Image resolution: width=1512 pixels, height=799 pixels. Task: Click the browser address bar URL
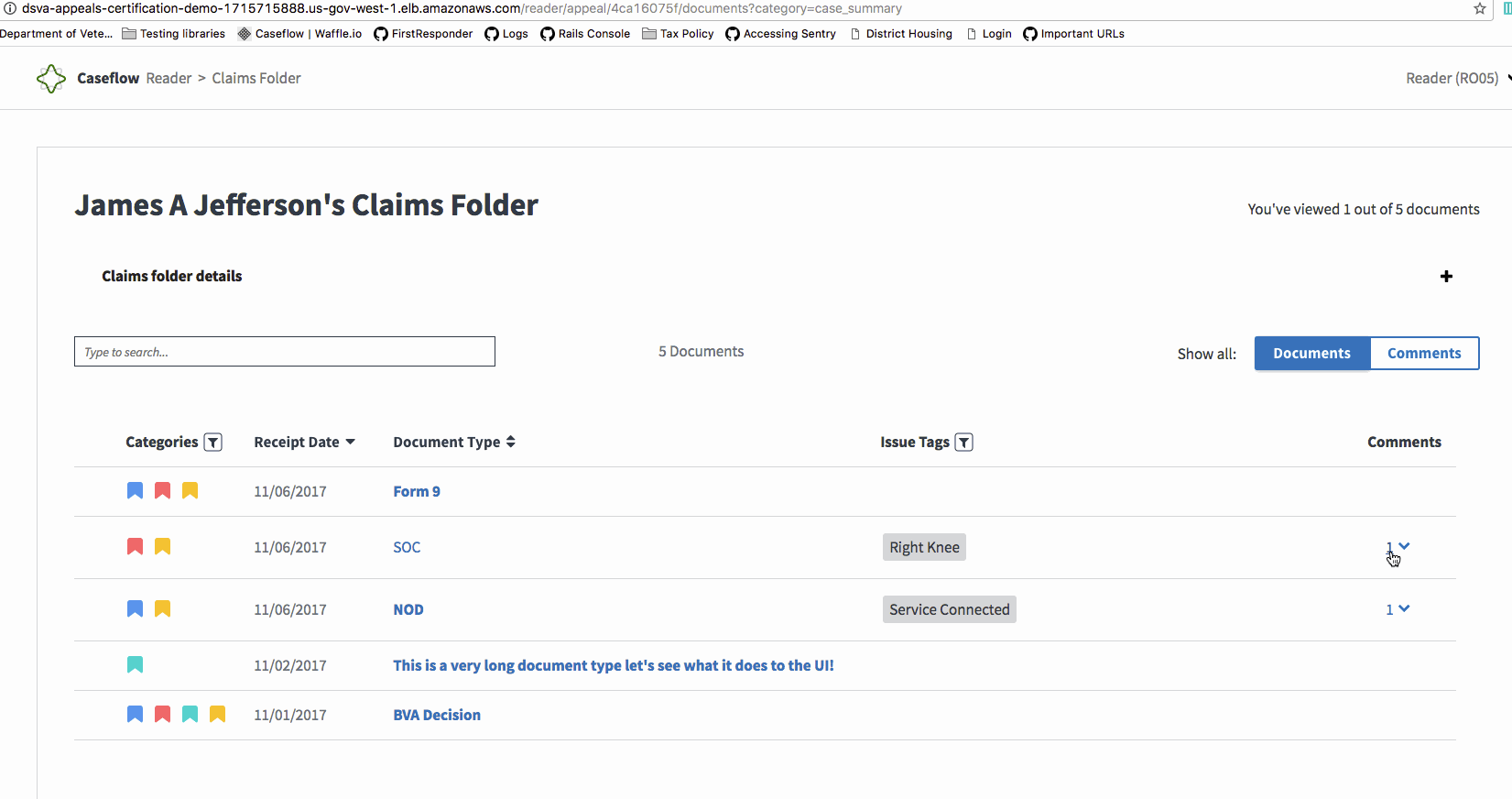[462, 8]
